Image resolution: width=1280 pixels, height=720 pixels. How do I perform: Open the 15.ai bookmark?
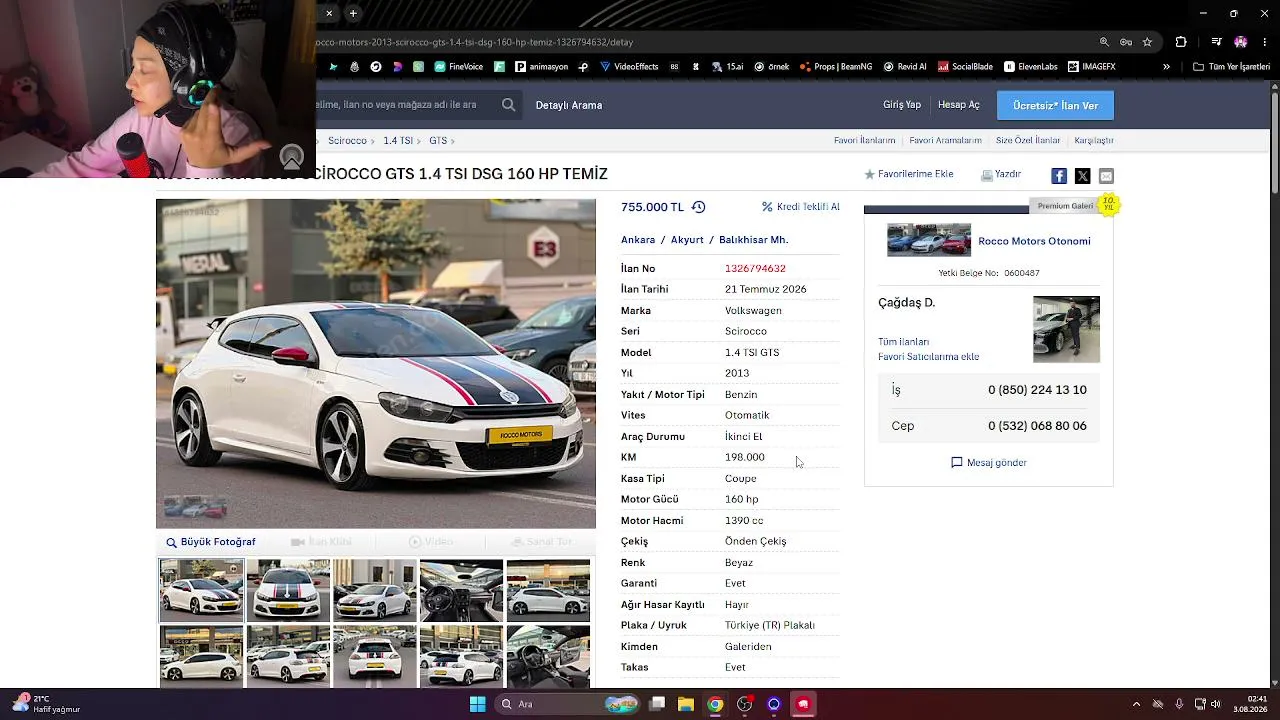coord(728,67)
